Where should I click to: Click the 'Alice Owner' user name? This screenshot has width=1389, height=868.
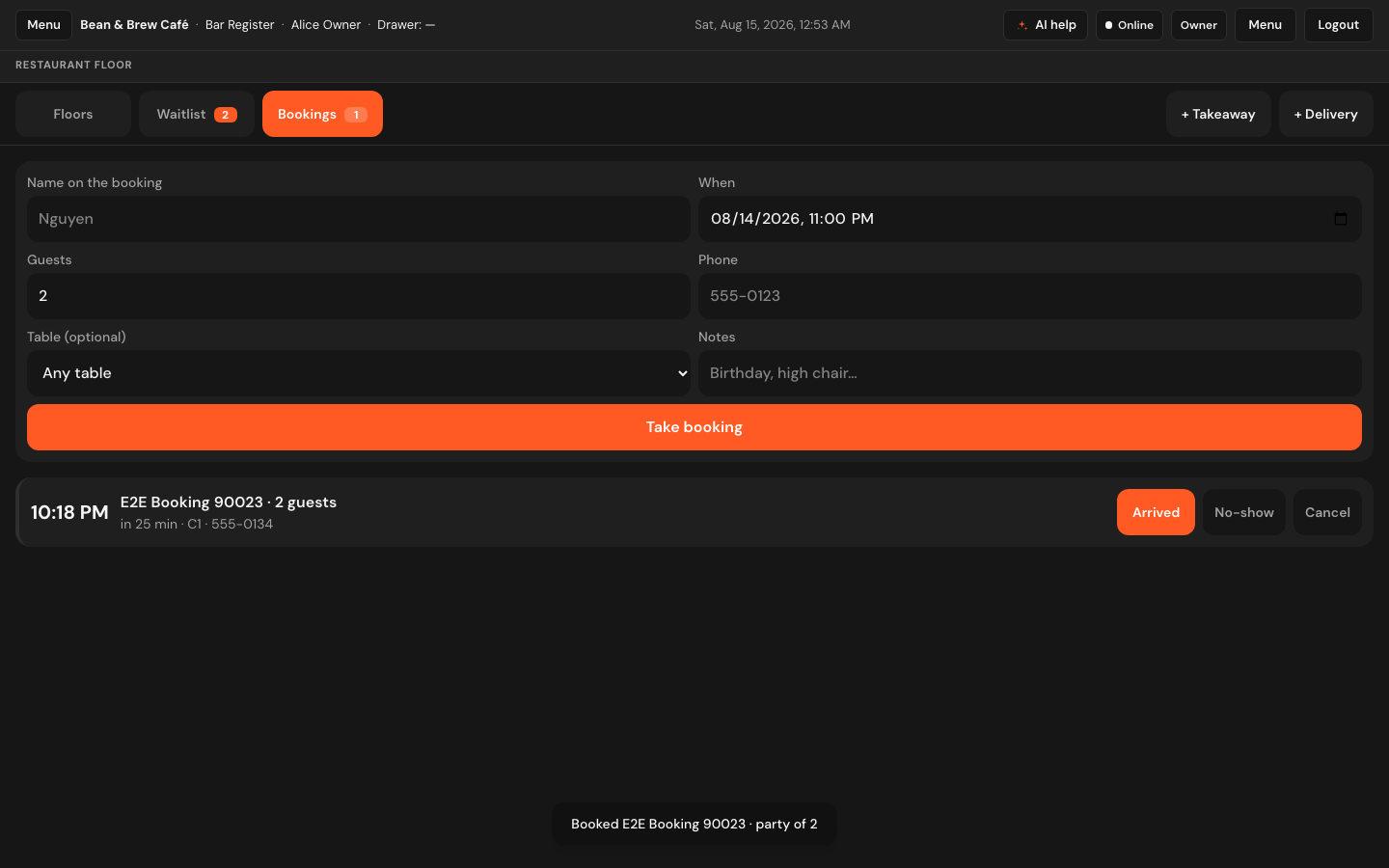pos(326,25)
